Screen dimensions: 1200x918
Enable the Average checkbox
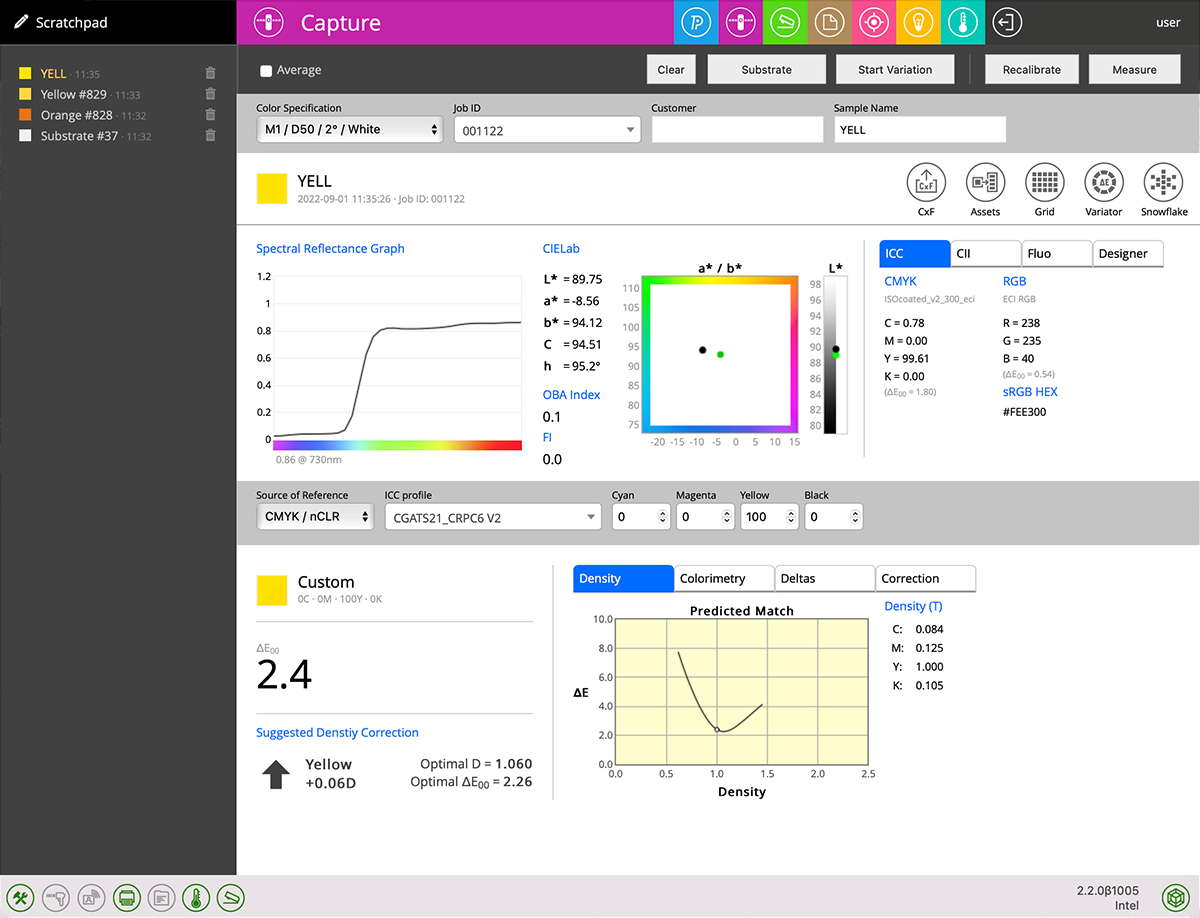(266, 71)
